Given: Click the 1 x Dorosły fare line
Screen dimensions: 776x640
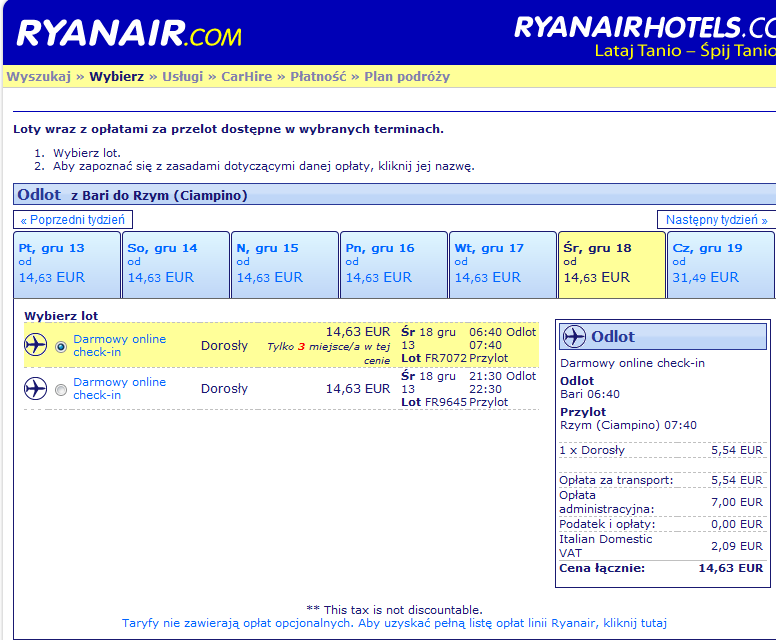Looking at the screenshot, I should [661, 450].
